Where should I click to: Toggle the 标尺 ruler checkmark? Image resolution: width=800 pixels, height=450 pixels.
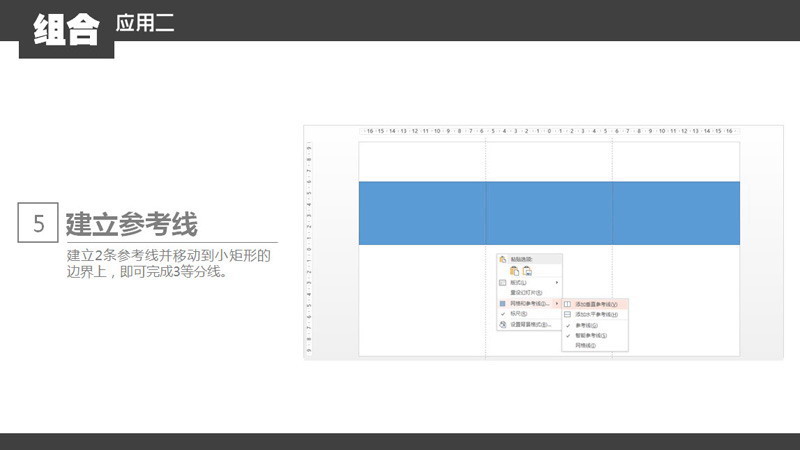[x=503, y=314]
